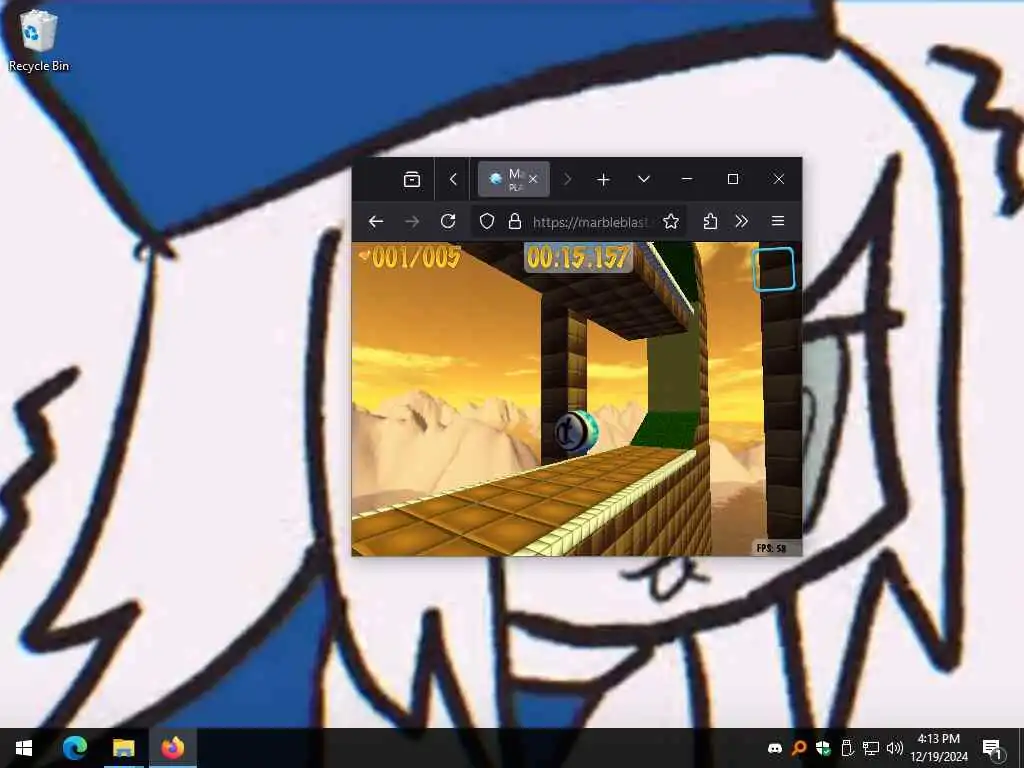Open the 4:13 PM clock calendar
Image resolution: width=1024 pixels, height=768 pixels.
pyautogui.click(x=938, y=748)
